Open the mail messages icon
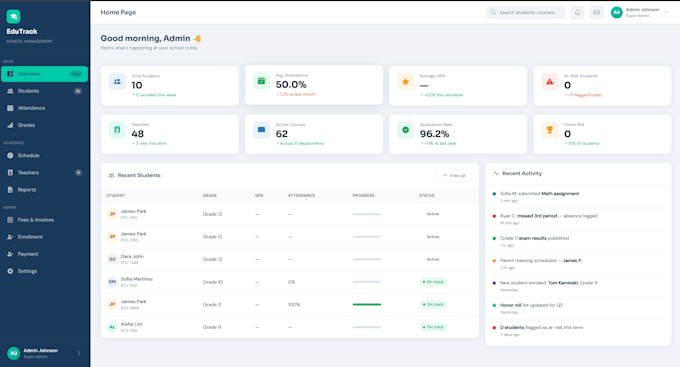The height and width of the screenshot is (367, 680). [597, 13]
